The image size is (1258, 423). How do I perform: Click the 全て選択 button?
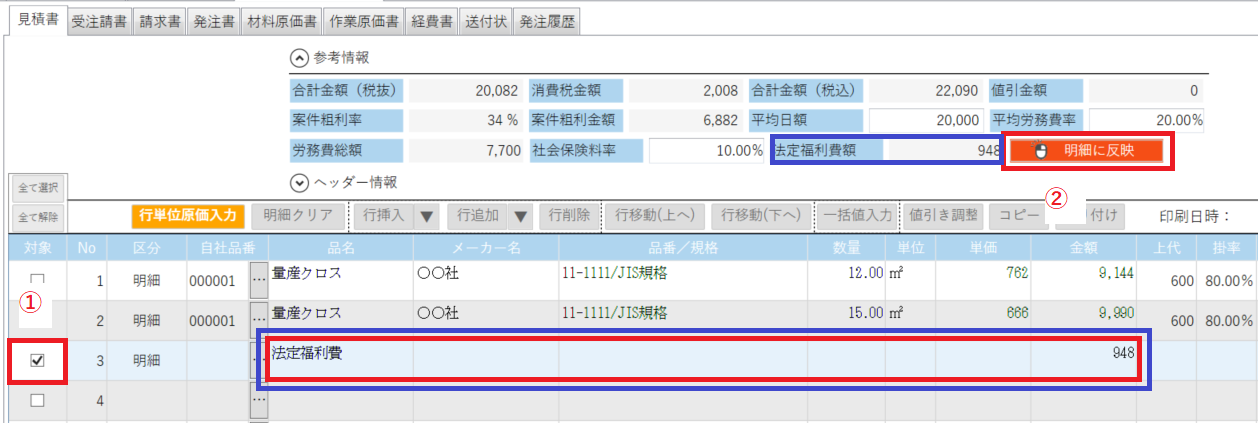[x=39, y=187]
